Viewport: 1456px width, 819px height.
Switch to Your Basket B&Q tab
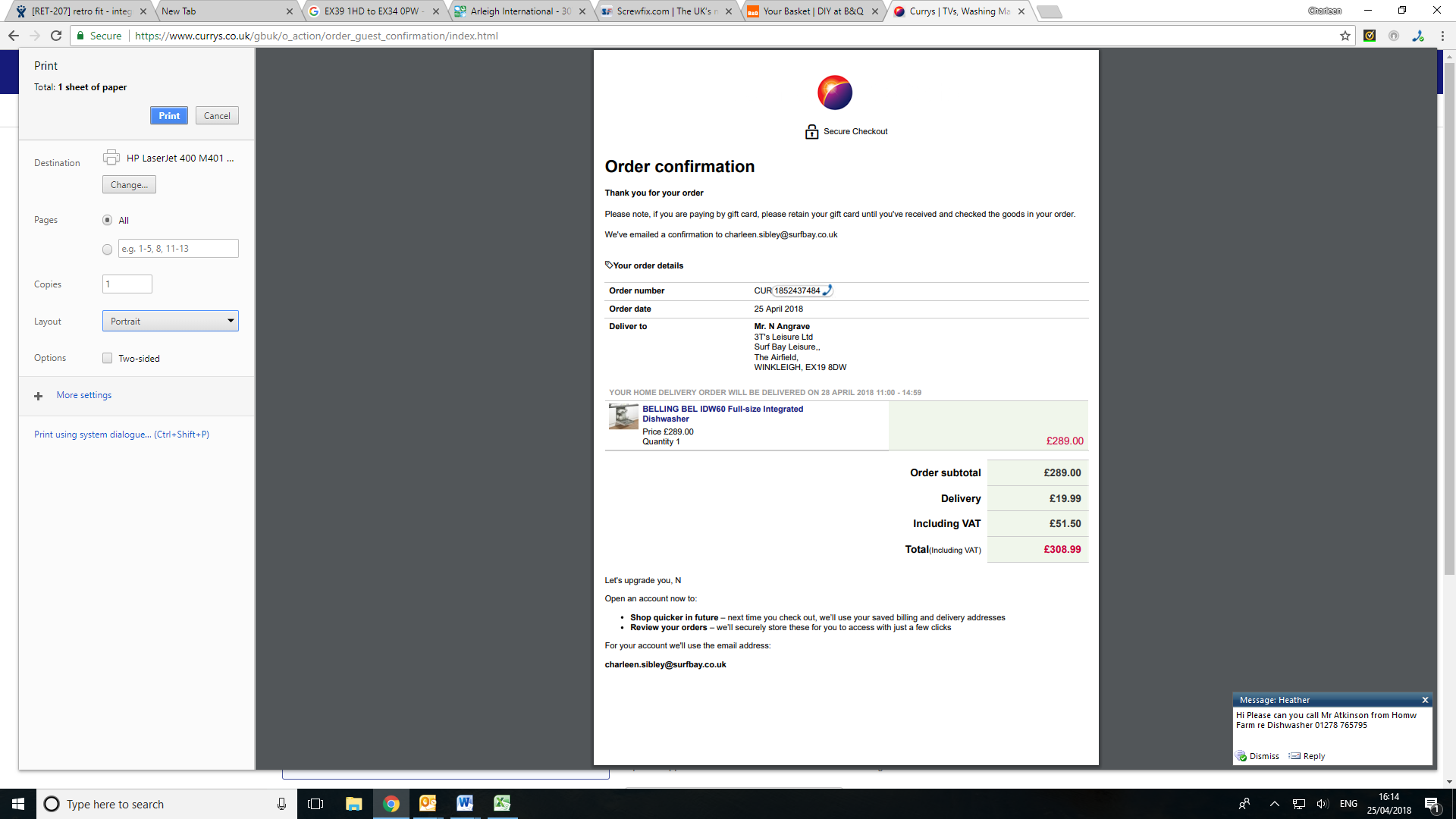(x=812, y=11)
